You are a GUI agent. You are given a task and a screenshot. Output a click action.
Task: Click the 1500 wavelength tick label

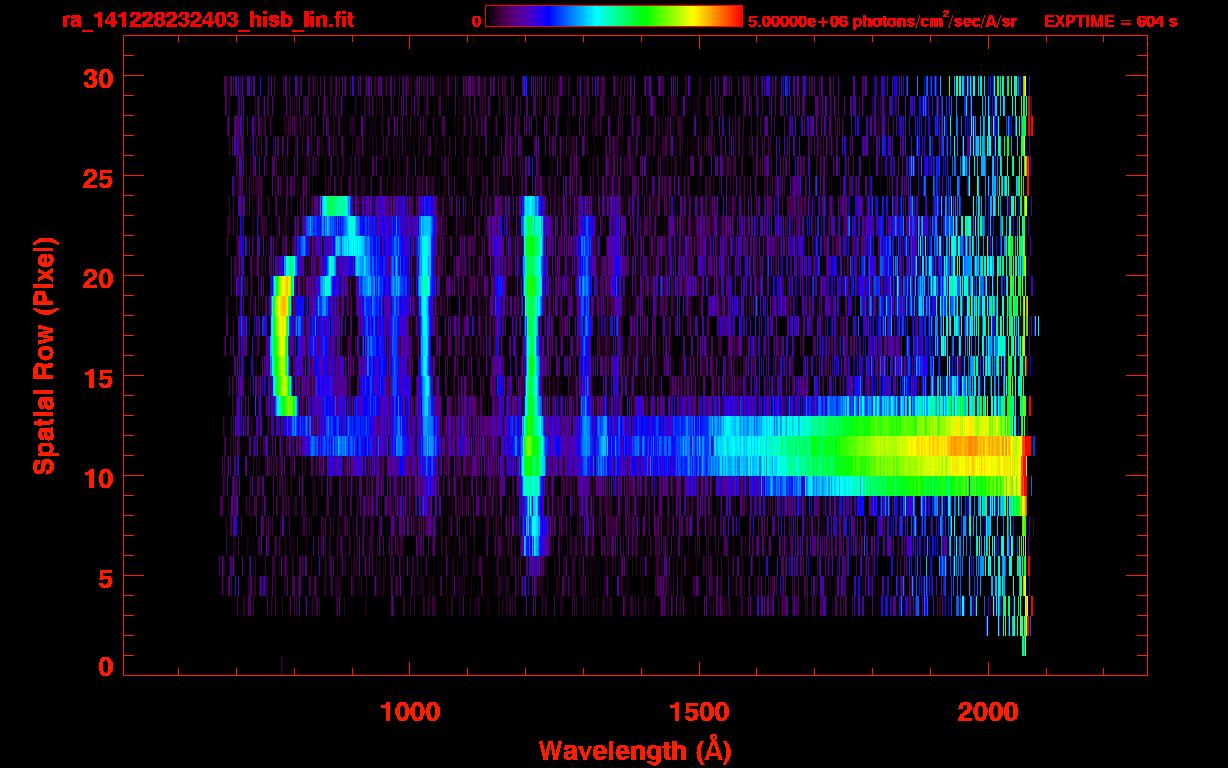pos(699,711)
